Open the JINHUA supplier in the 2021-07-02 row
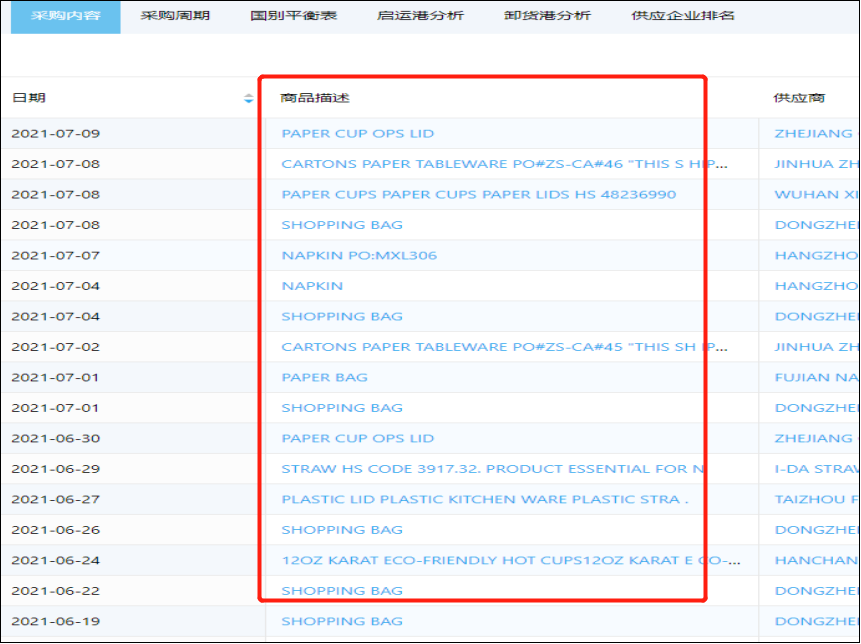Screen dimensions: 861x644 point(817,347)
